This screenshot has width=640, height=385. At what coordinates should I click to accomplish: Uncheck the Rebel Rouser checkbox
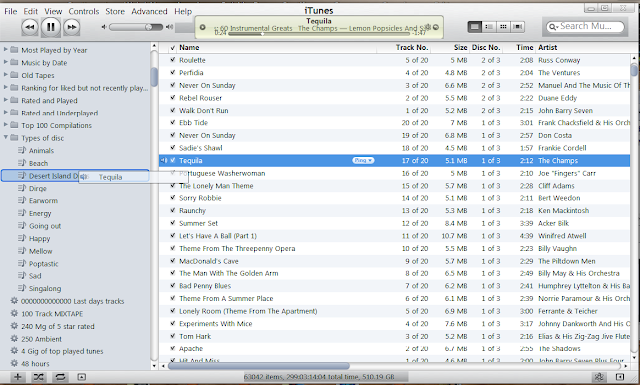(173, 98)
